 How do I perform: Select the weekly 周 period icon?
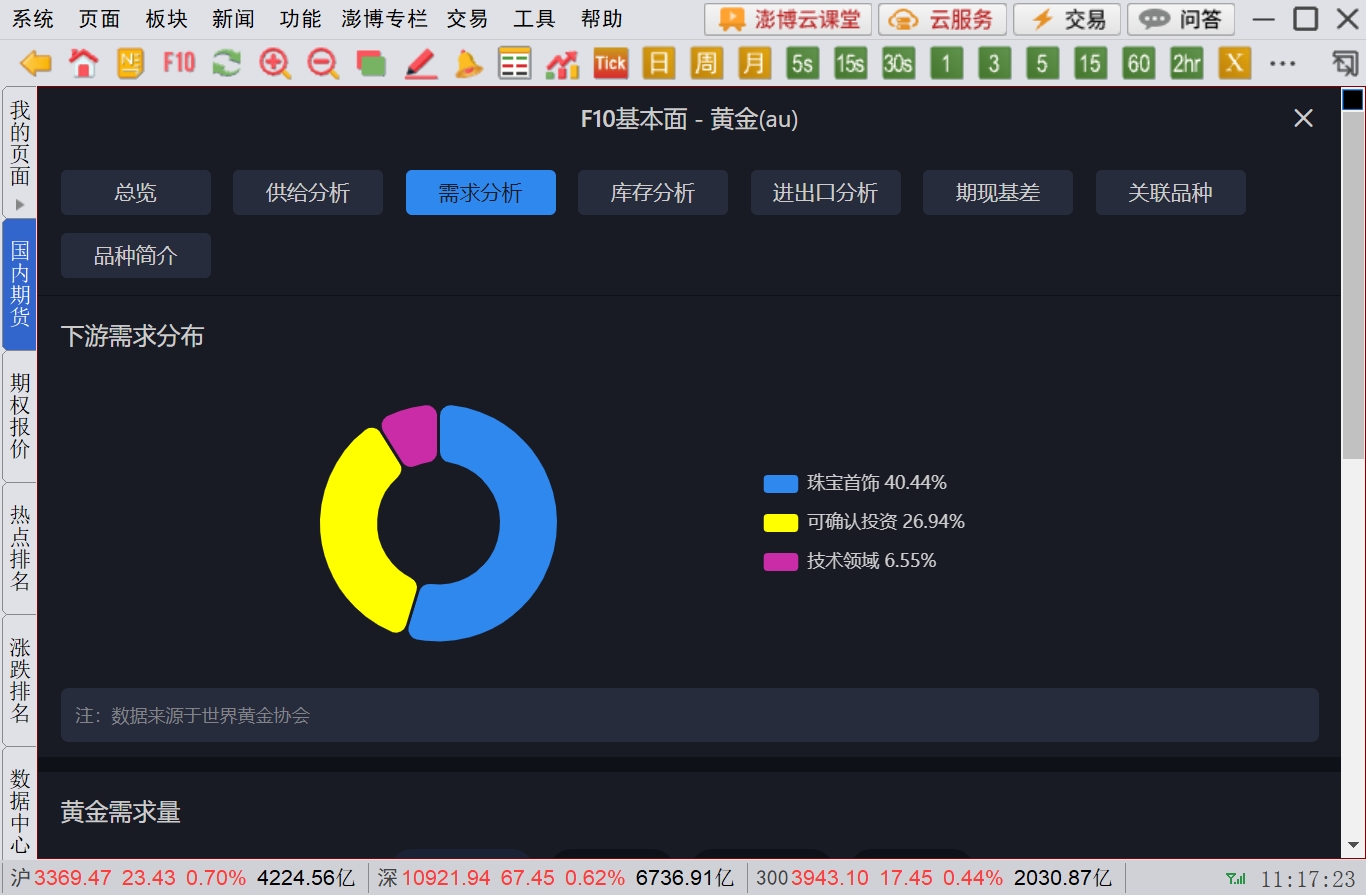[x=706, y=64]
